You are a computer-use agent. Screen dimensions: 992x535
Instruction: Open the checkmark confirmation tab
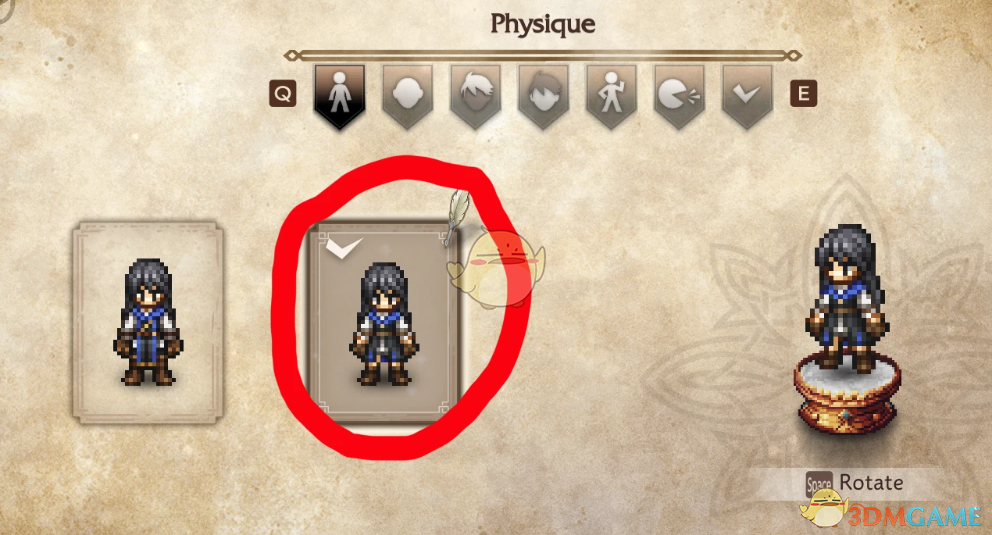[x=747, y=96]
